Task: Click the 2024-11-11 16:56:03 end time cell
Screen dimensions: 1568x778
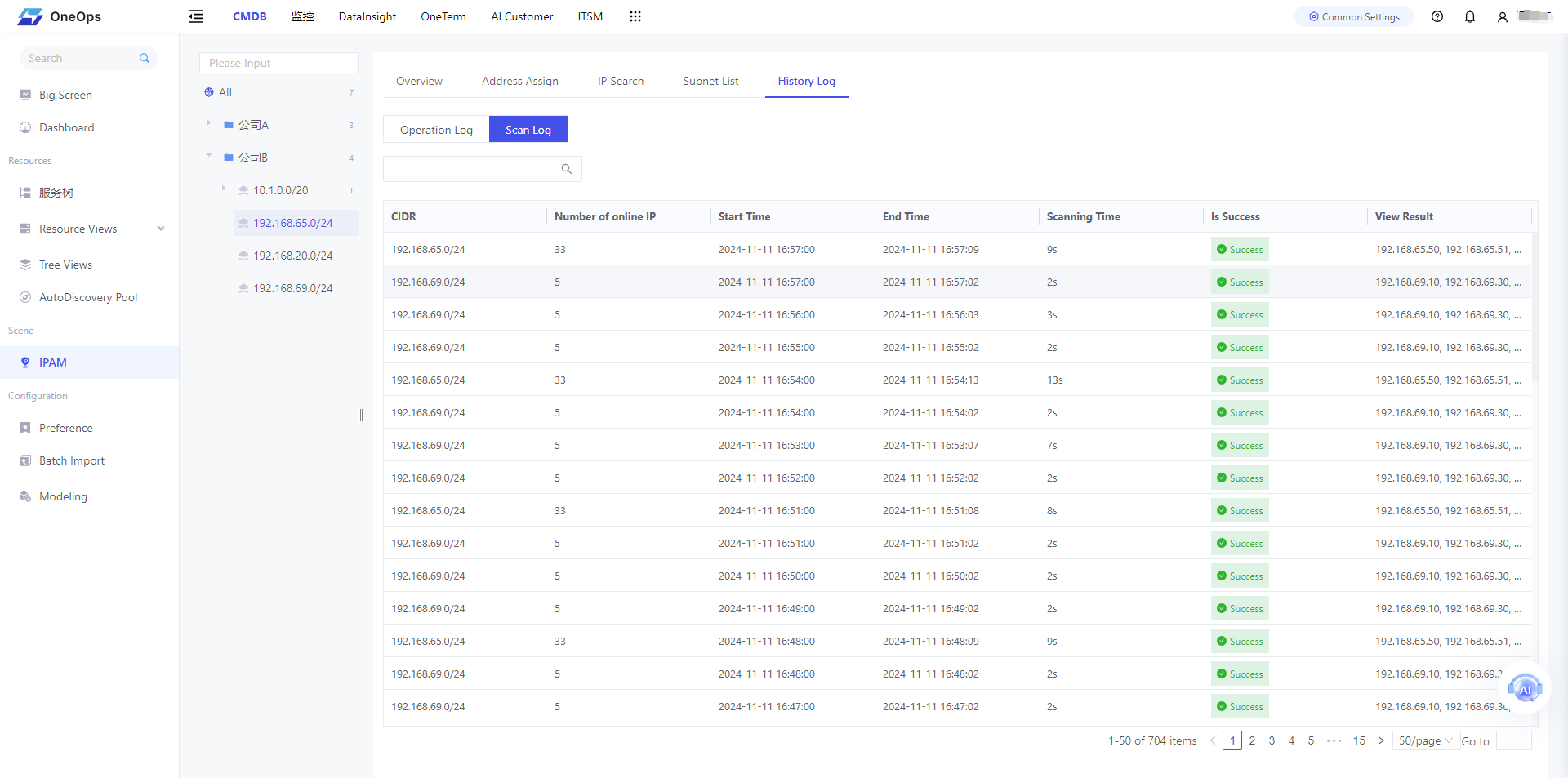Action: [931, 314]
